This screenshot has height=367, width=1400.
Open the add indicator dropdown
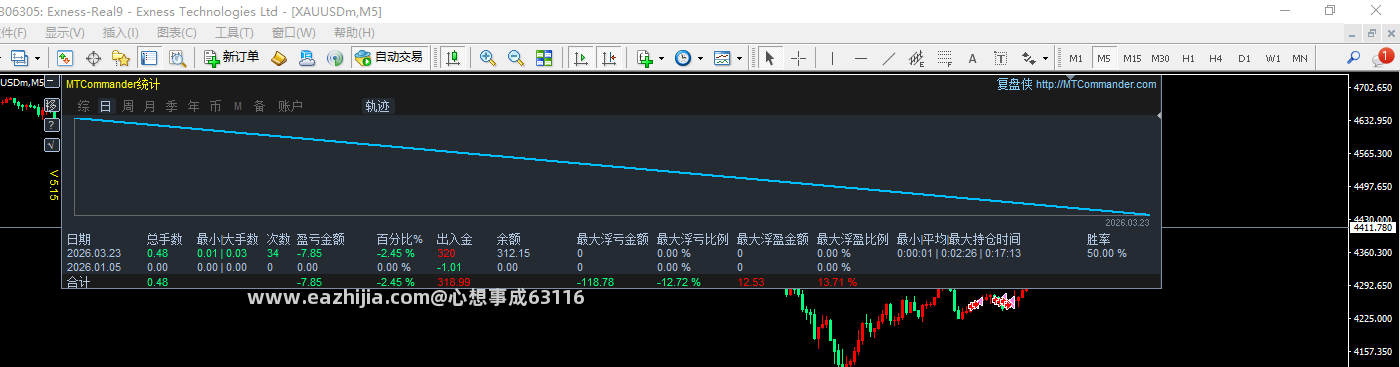pos(650,58)
